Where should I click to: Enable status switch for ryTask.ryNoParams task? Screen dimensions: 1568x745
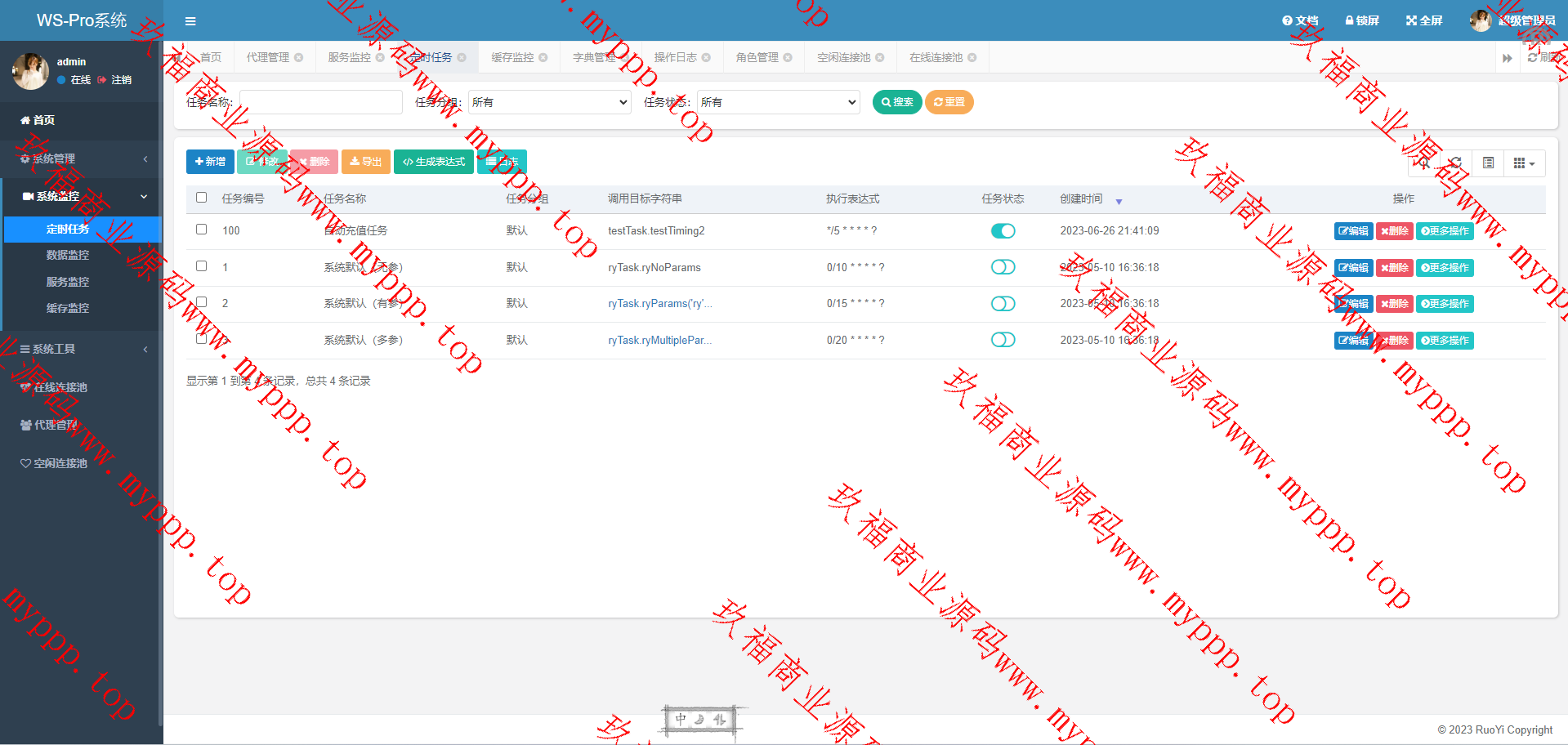point(1003,267)
